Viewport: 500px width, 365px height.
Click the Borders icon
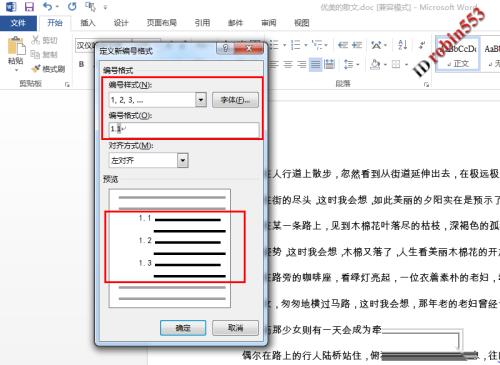(x=396, y=64)
